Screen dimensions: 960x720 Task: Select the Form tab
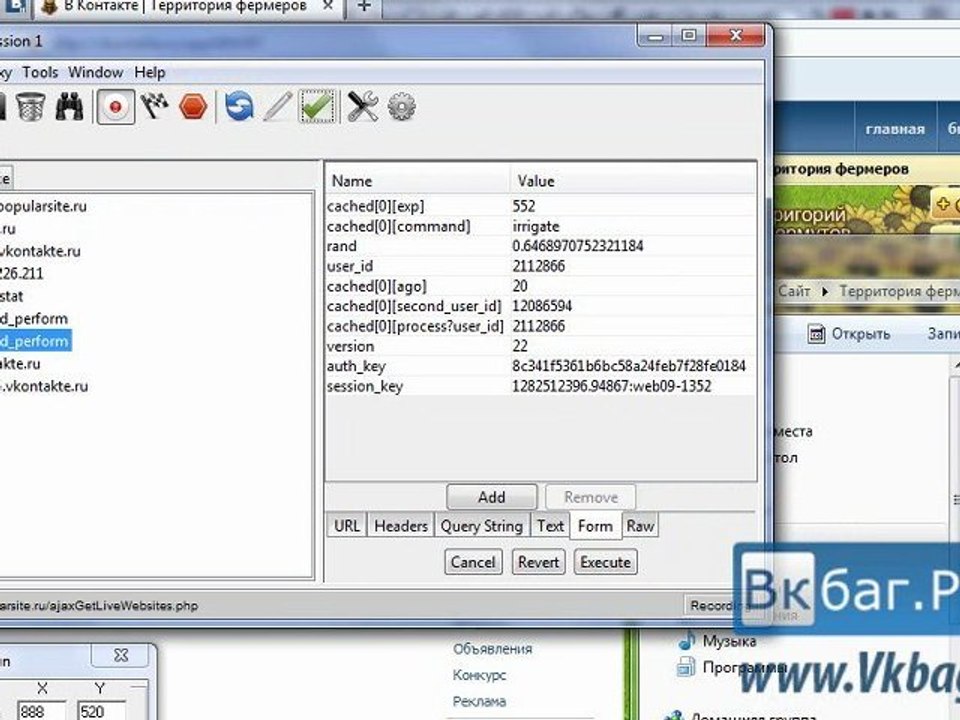[x=595, y=526]
